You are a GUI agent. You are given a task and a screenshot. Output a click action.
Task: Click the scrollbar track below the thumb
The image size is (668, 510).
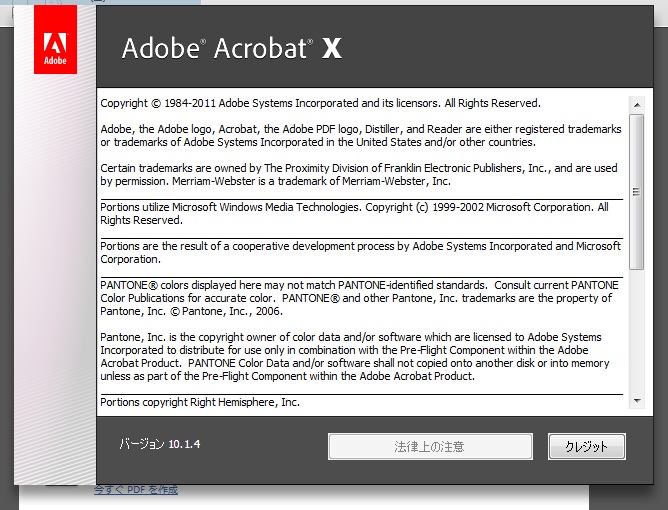(x=635, y=320)
